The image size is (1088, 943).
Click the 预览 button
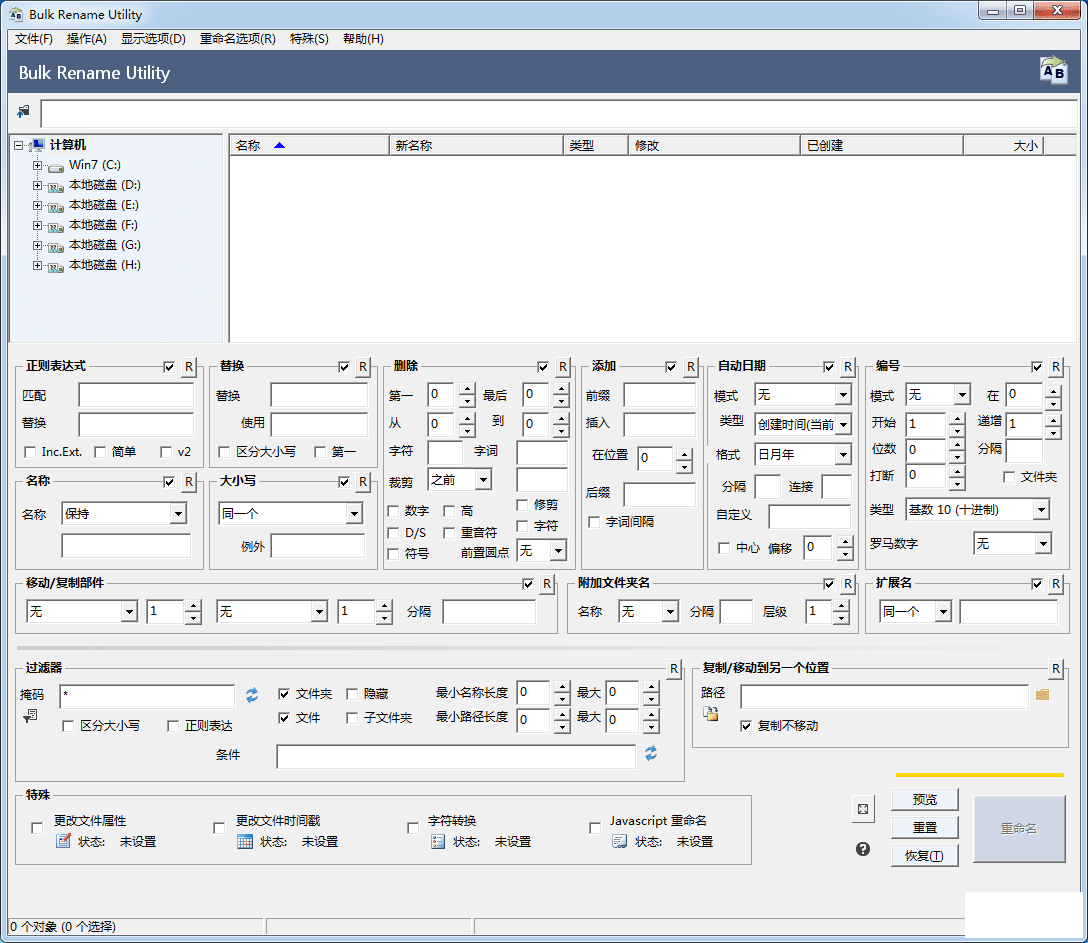point(925,799)
